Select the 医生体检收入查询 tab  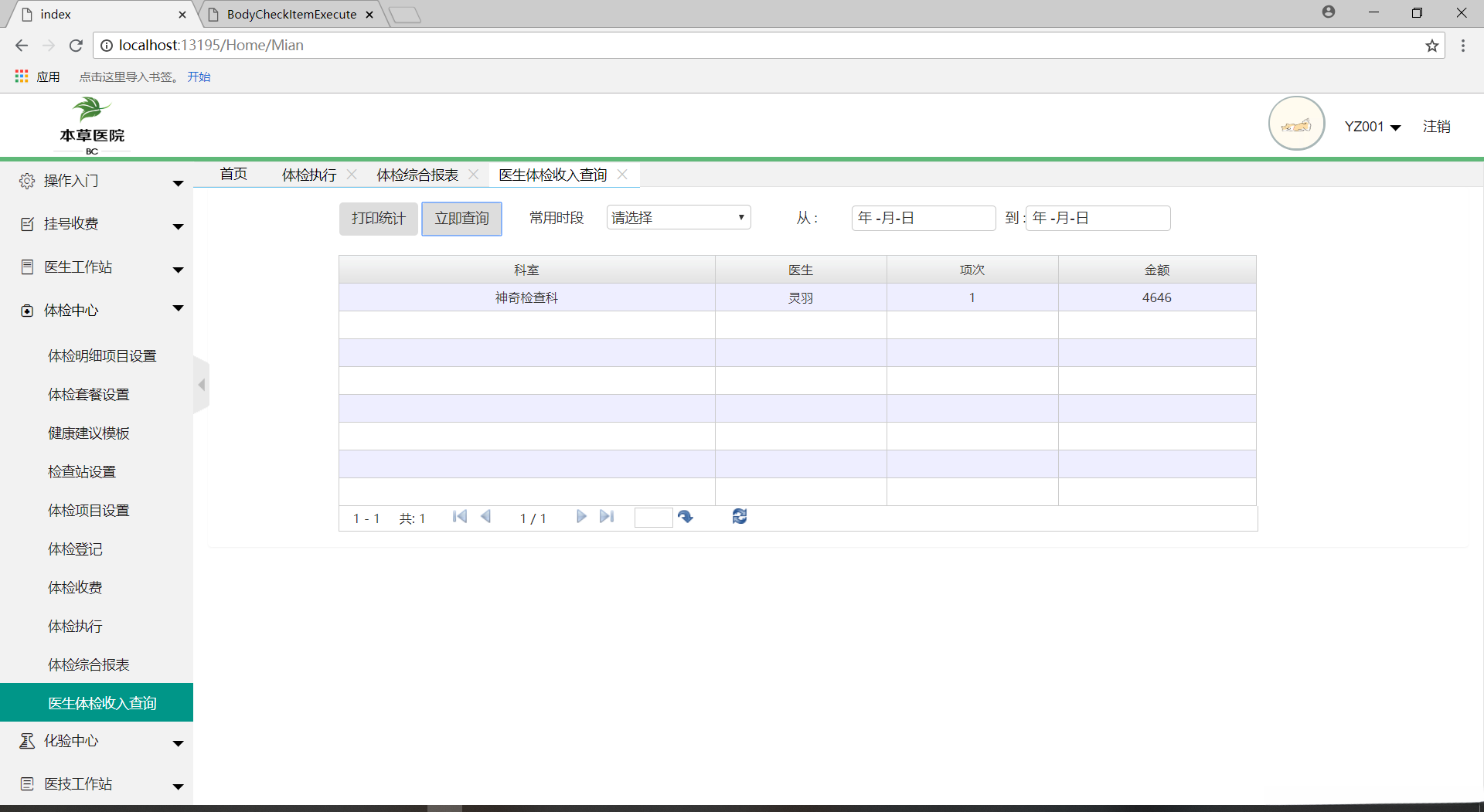click(x=553, y=175)
